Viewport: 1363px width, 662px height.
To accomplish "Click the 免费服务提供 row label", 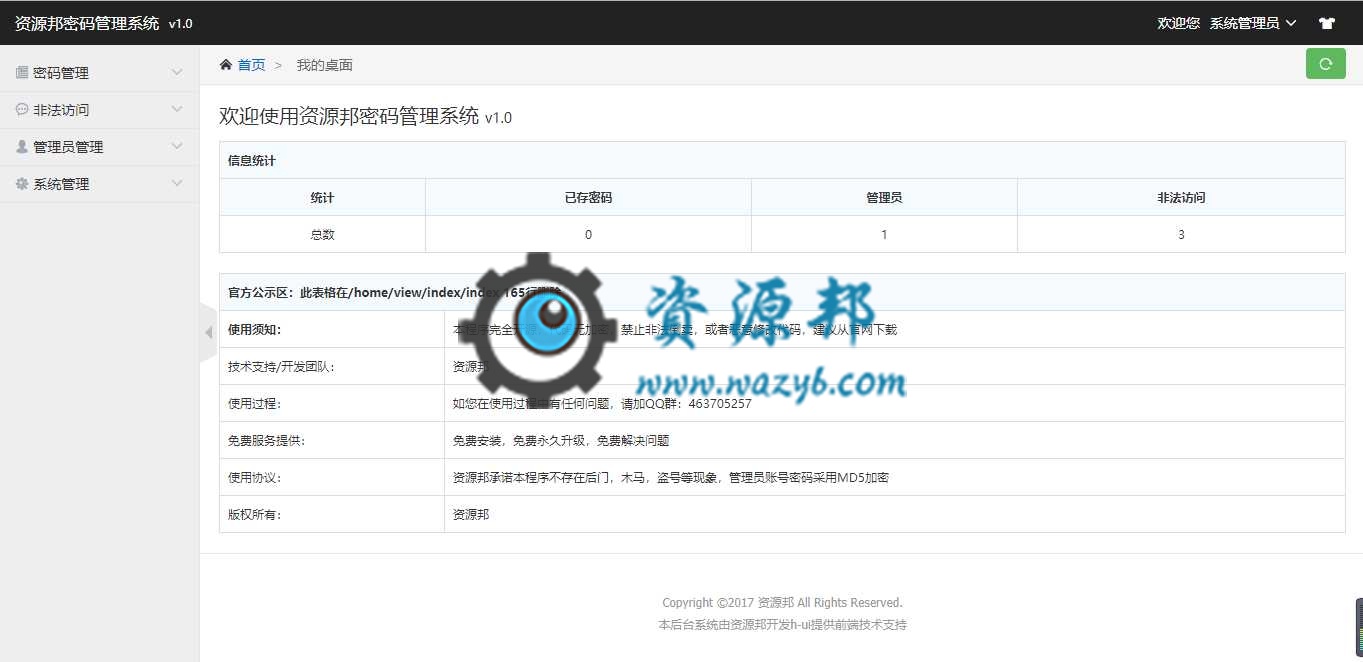I will tap(266, 440).
